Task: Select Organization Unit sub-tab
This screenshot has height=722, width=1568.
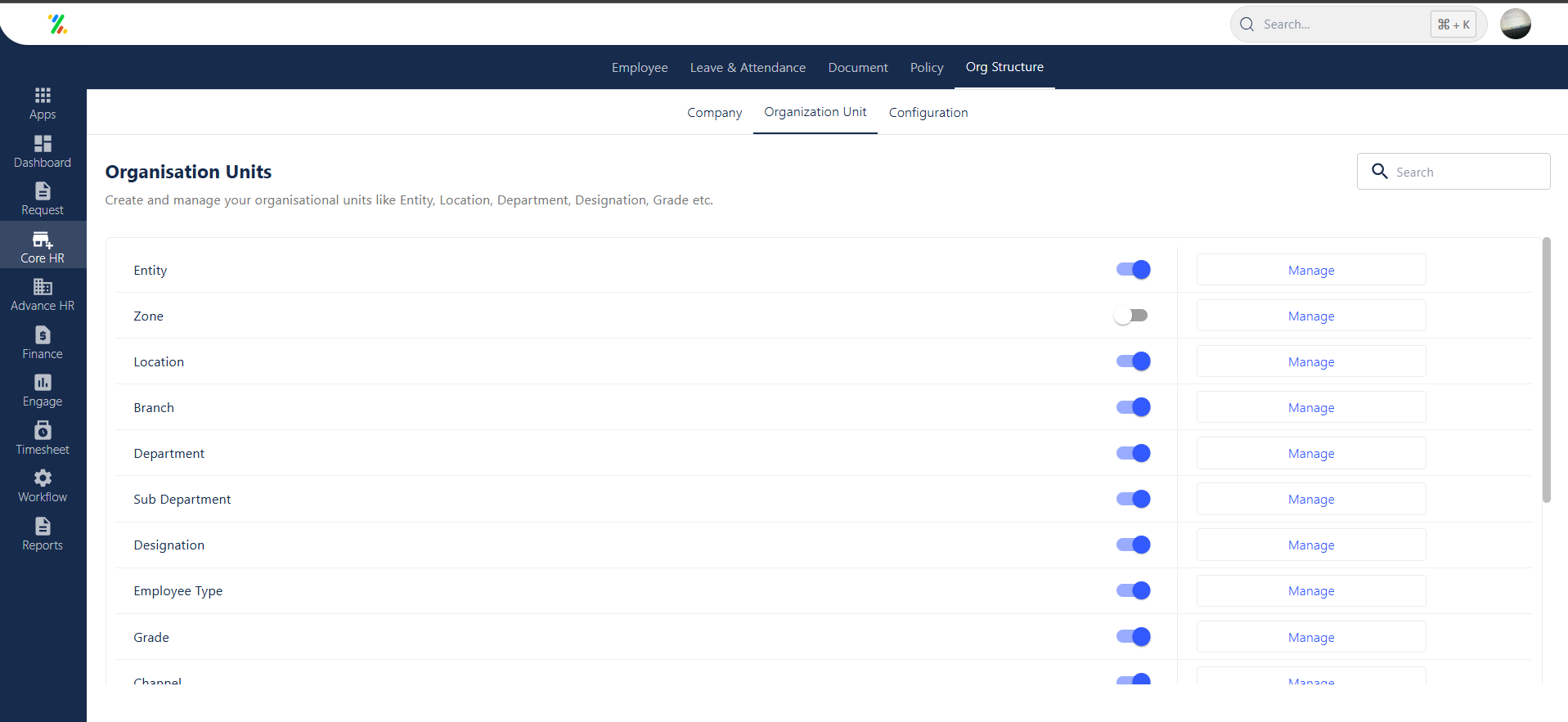Action: 815,112
